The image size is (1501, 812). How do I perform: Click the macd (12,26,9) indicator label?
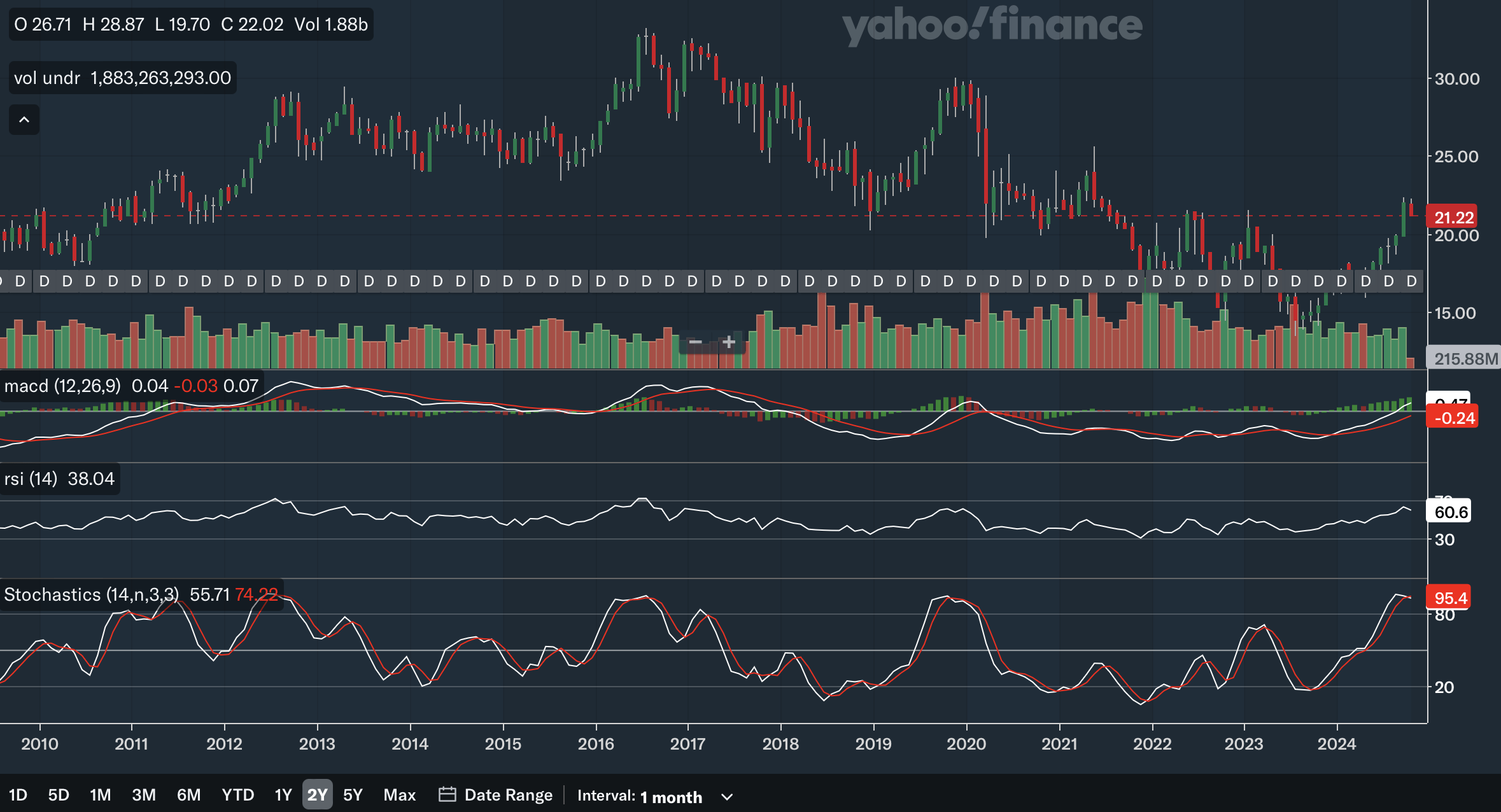pos(62,386)
